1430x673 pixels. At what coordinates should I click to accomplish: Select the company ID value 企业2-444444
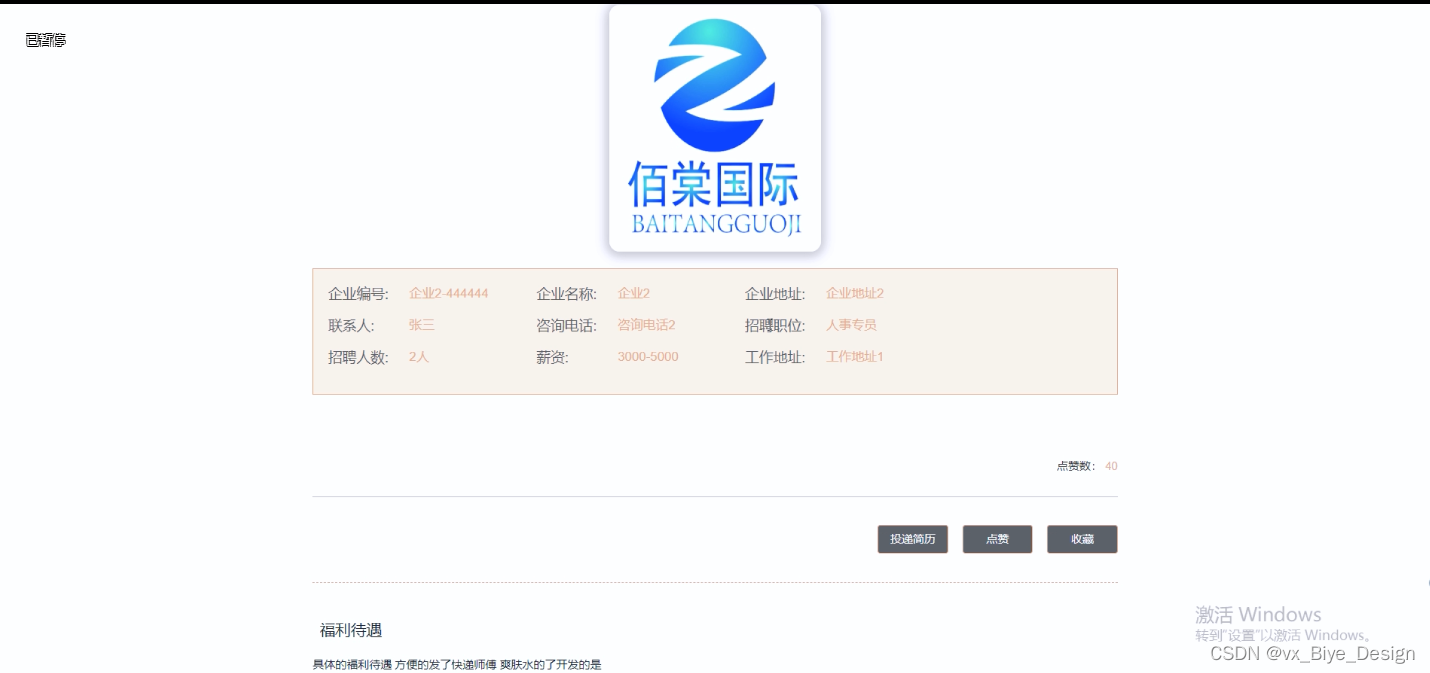click(448, 293)
